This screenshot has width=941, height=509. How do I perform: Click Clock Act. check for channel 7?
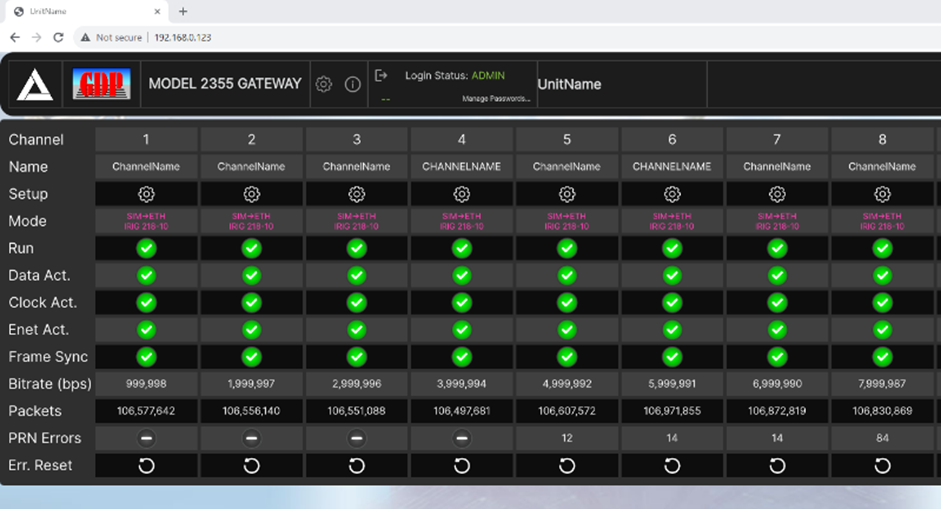[x=777, y=303]
